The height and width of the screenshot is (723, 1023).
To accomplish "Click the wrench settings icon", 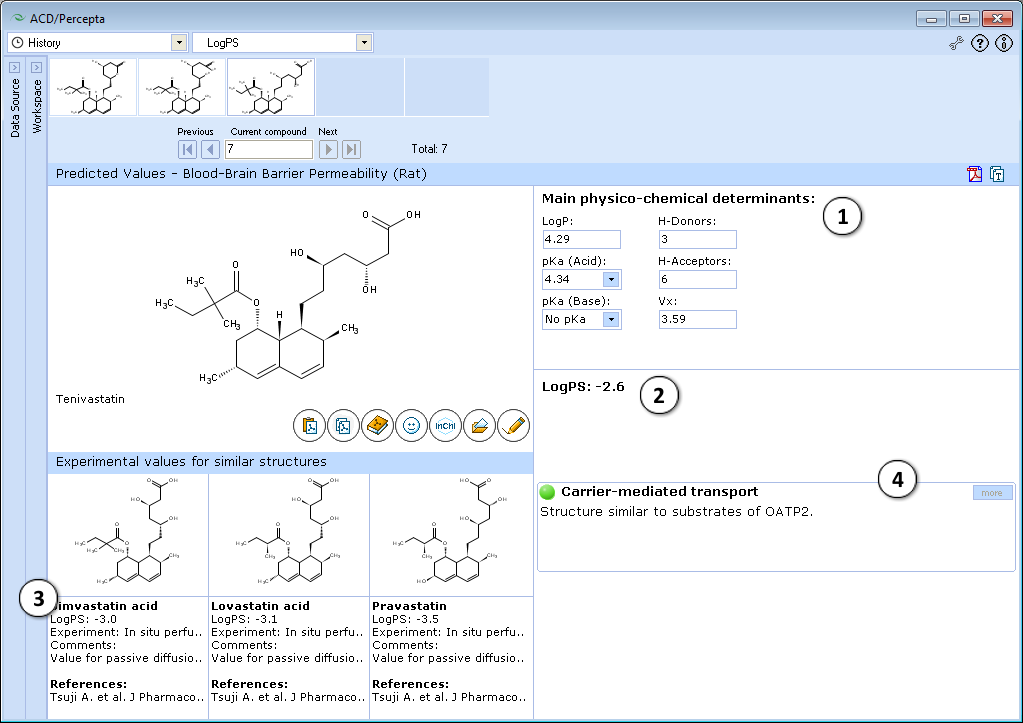I will point(956,43).
